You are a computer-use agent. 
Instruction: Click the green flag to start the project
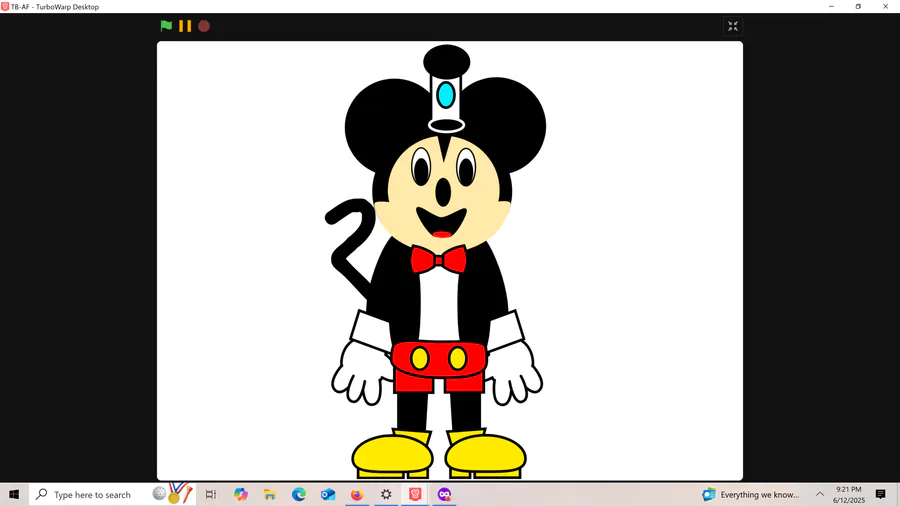(x=166, y=26)
